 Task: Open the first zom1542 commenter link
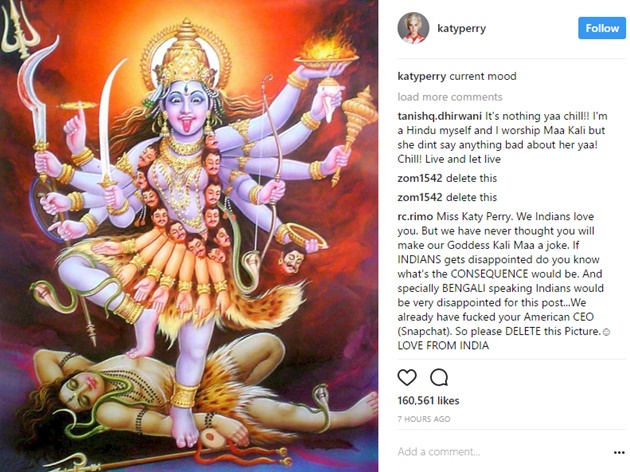pyautogui.click(x=420, y=178)
